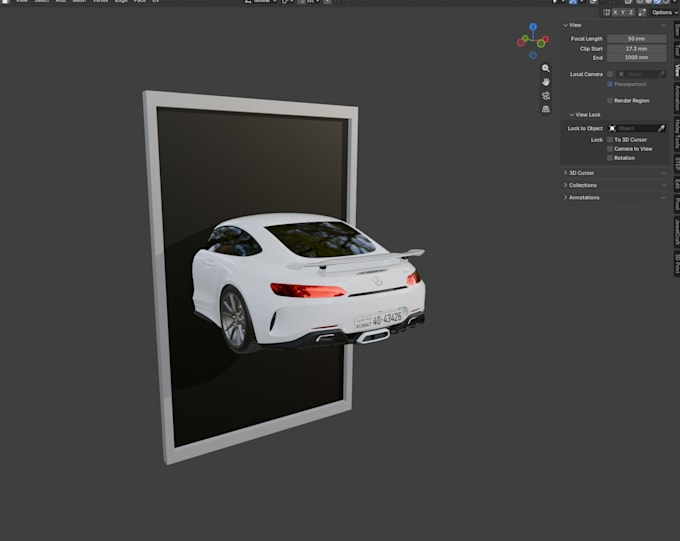The image size is (680, 541).
Task: Toggle Z axis mirror button
Action: 631,13
